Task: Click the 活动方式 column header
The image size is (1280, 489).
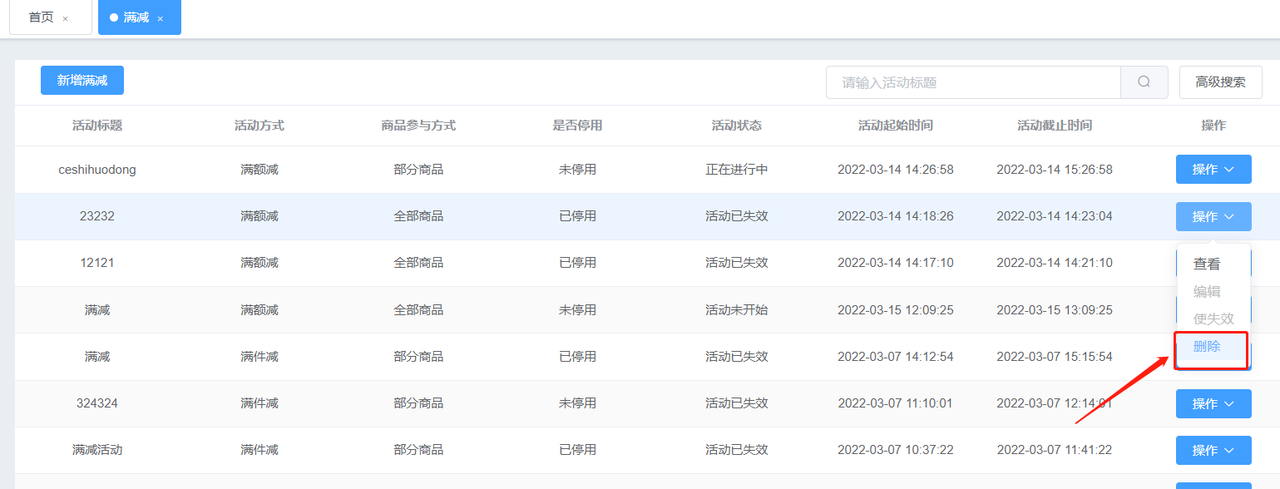Action: click(x=259, y=126)
